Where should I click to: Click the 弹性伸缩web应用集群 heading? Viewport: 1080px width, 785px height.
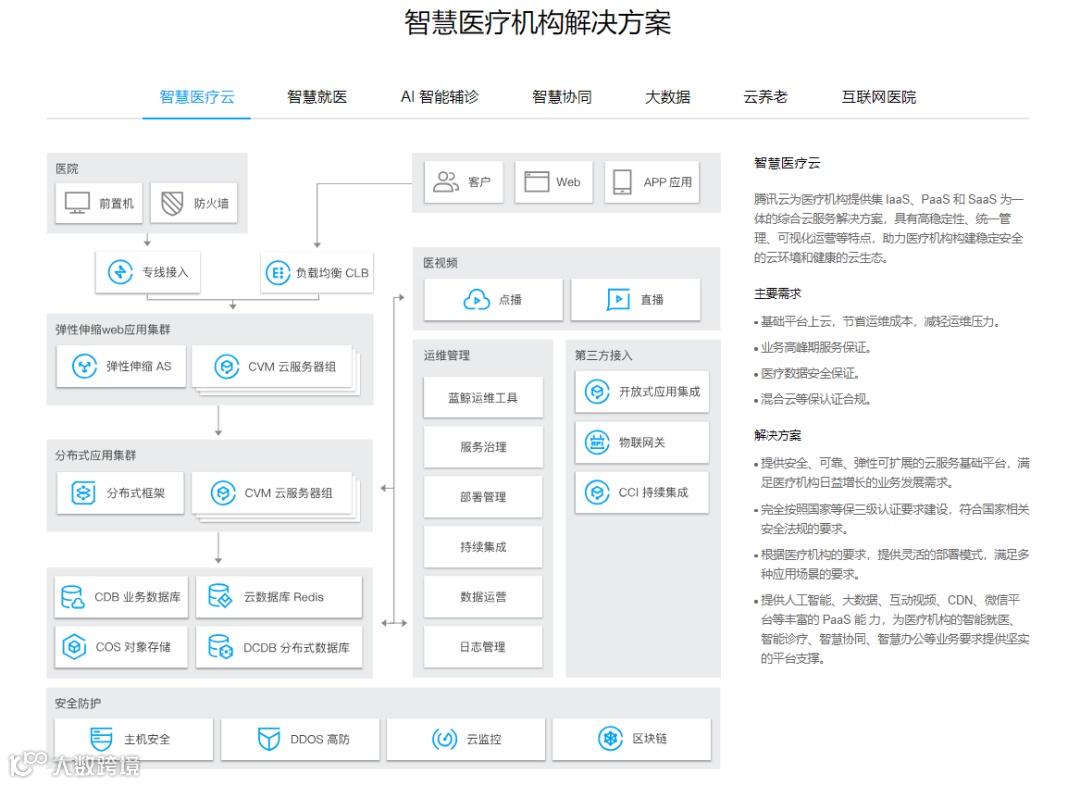(113, 329)
